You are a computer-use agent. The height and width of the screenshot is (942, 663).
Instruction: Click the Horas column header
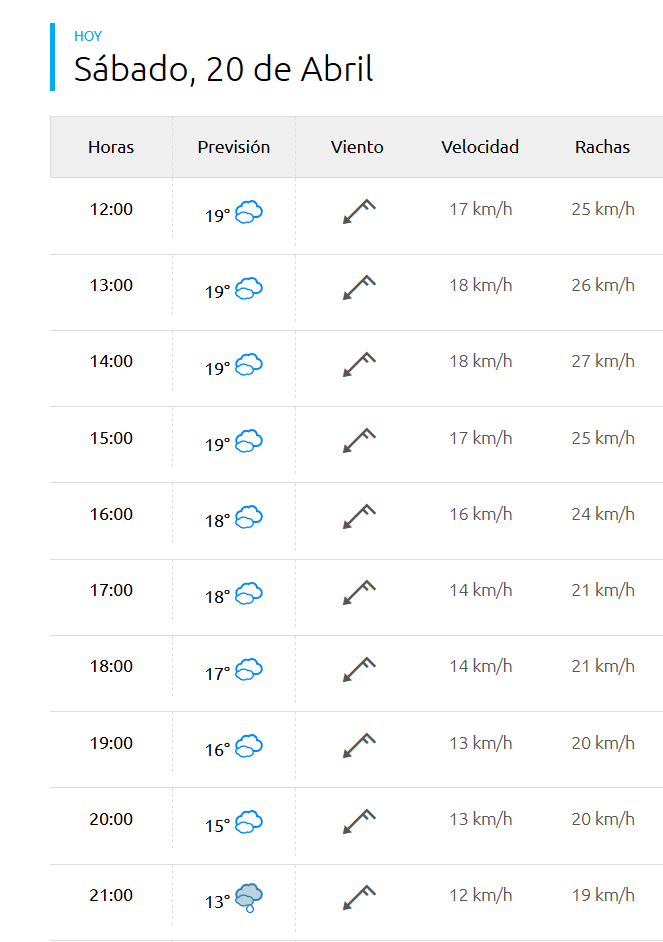[111, 147]
